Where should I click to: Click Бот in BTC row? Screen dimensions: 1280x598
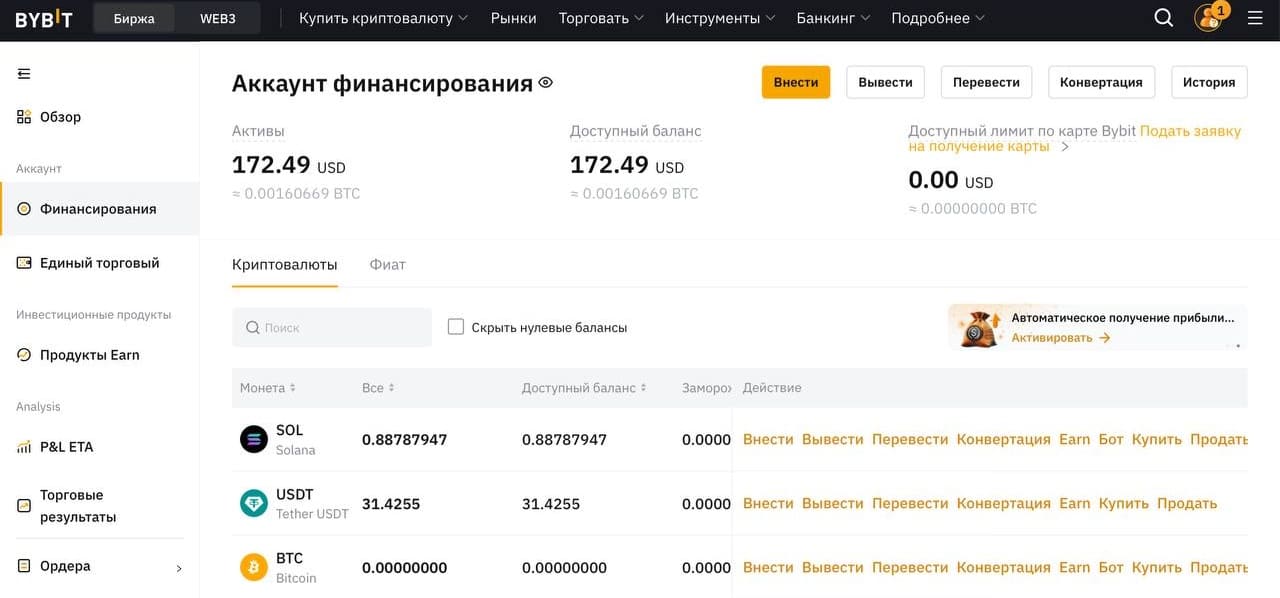[x=1111, y=567]
